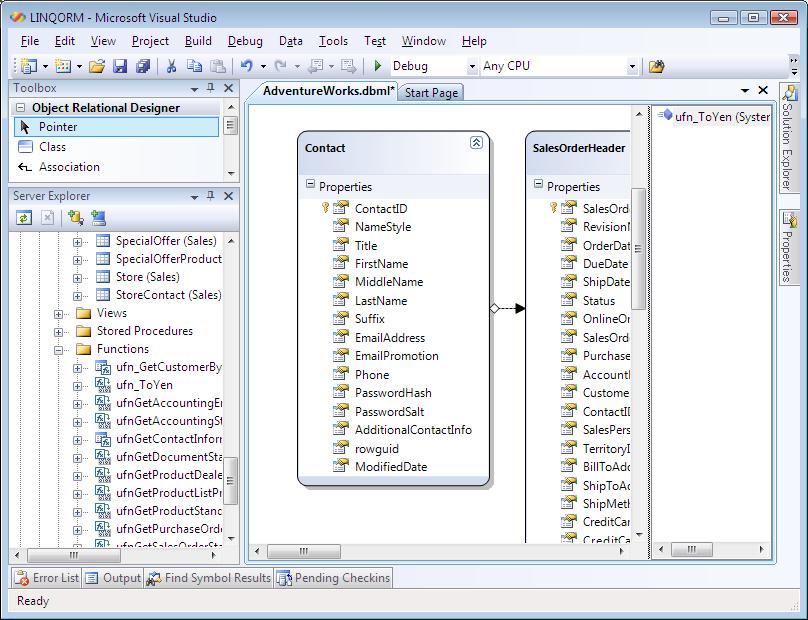
Task: Close the active AdventureWorks.dbml document
Action: [x=763, y=90]
